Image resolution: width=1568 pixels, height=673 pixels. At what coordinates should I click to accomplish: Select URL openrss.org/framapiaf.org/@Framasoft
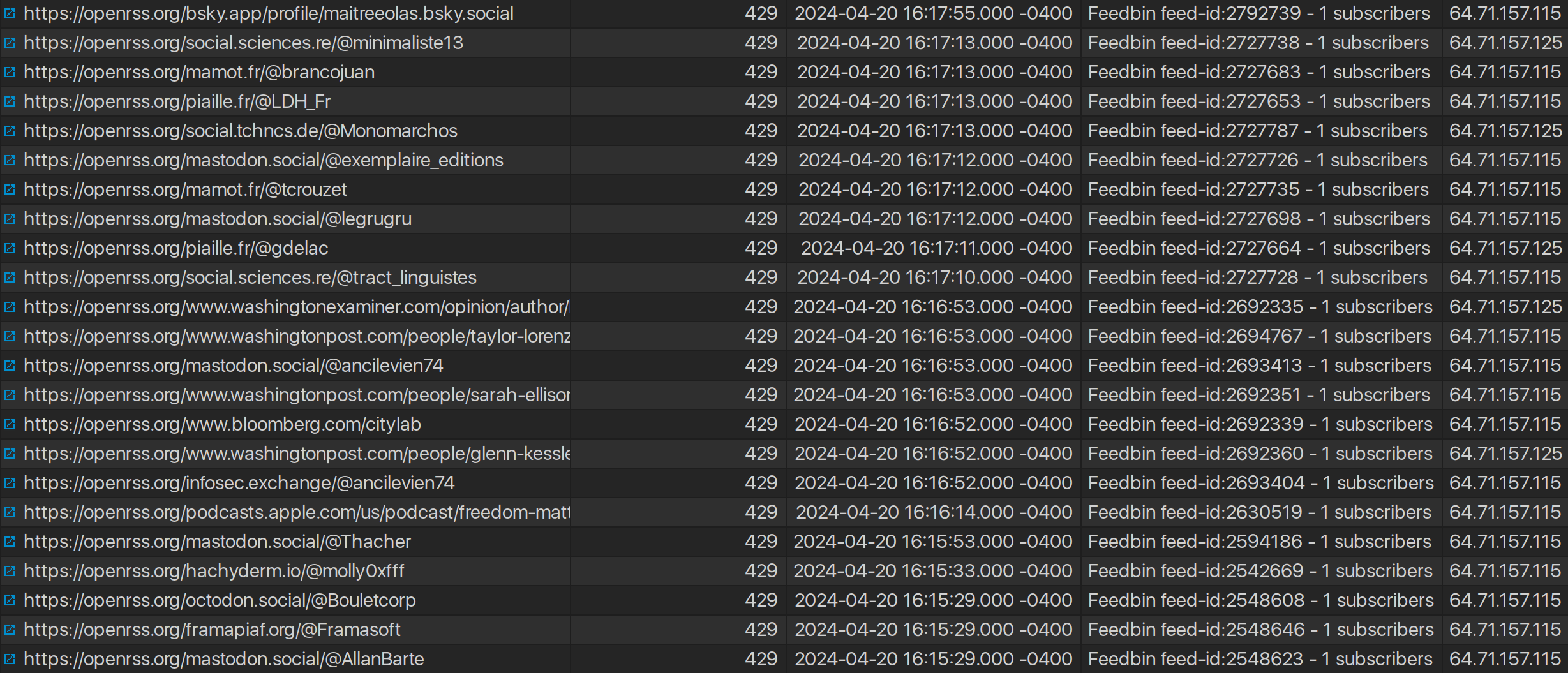212,630
